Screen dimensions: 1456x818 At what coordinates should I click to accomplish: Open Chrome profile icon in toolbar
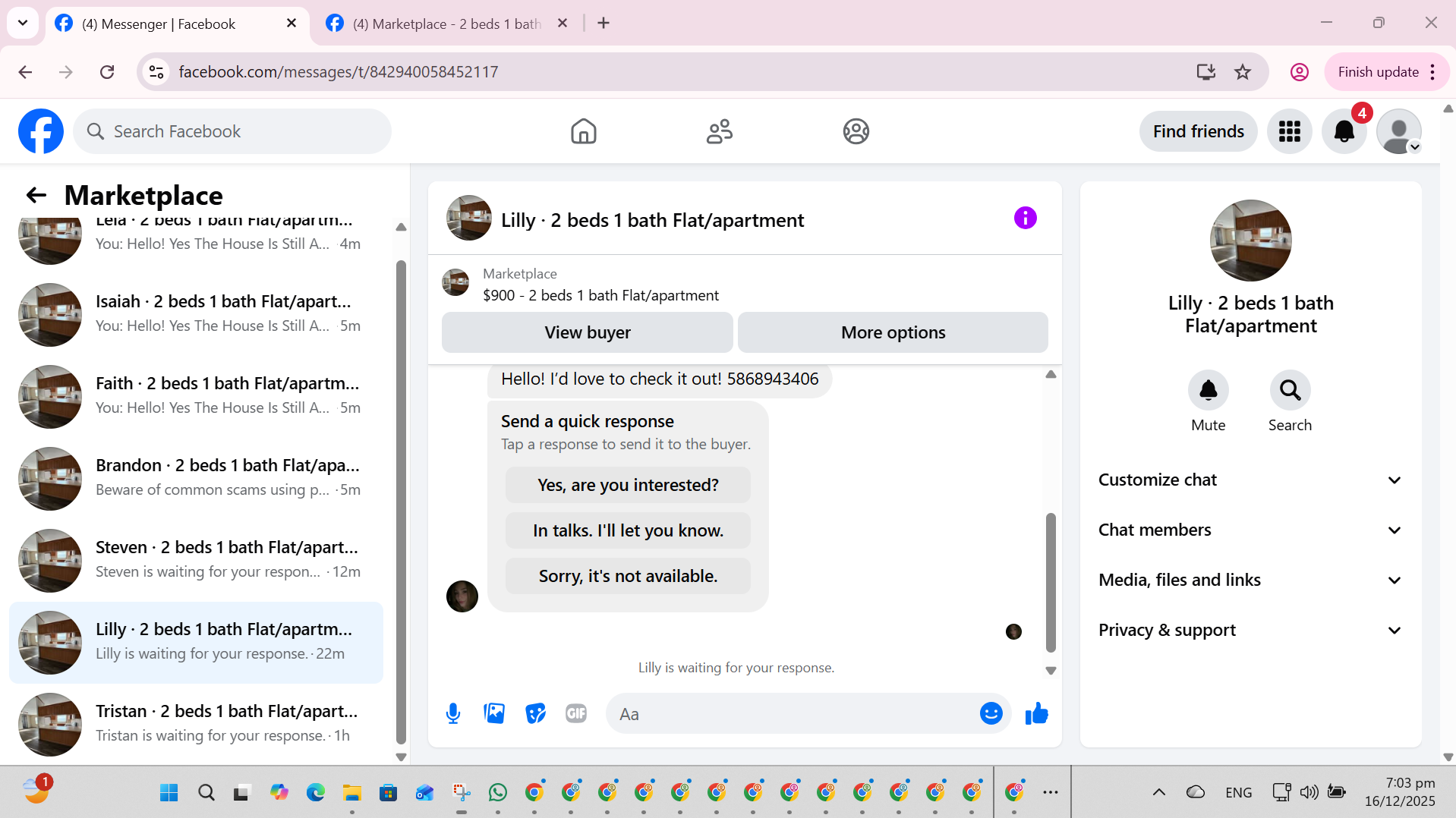[1299, 72]
